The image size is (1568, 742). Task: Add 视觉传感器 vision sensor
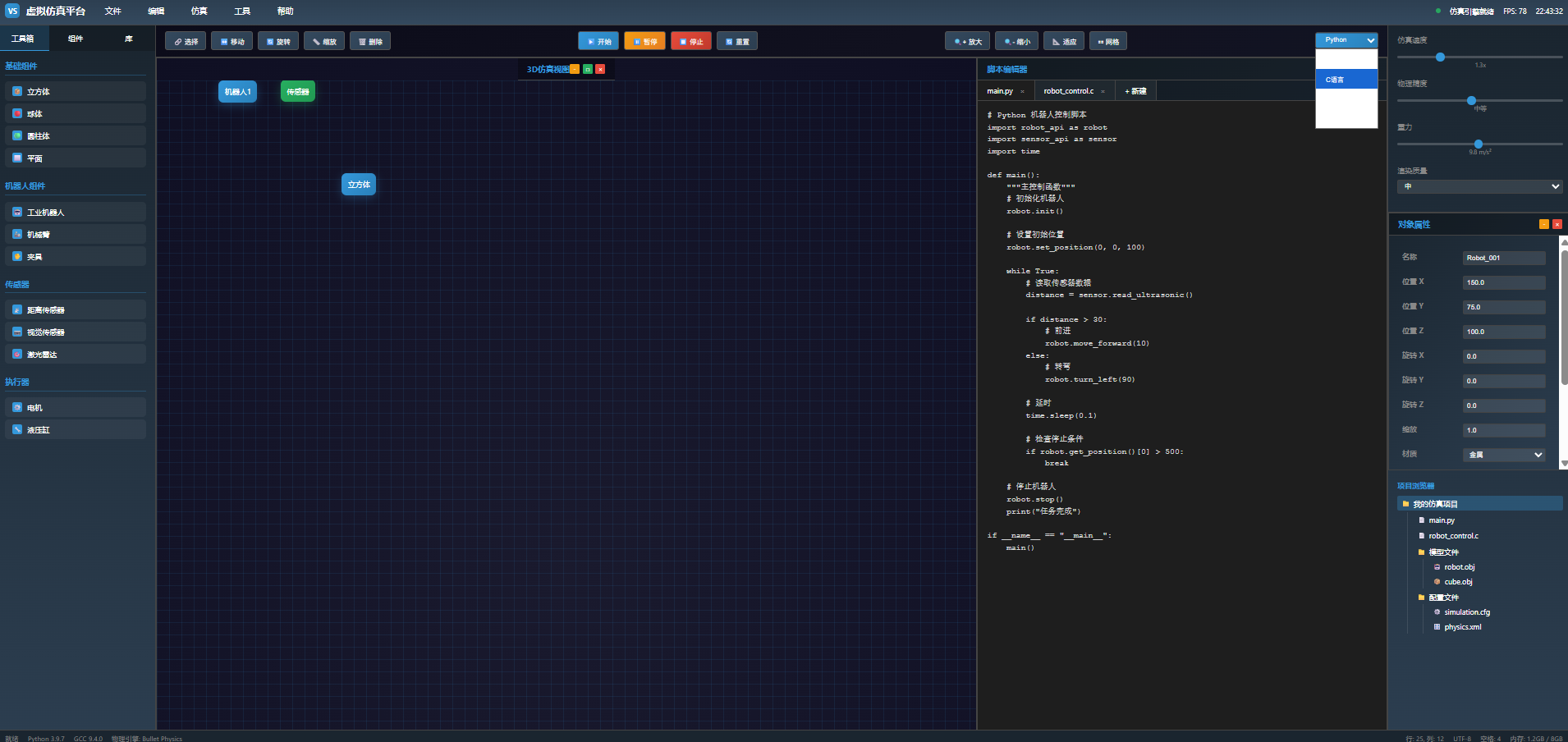click(x=76, y=332)
